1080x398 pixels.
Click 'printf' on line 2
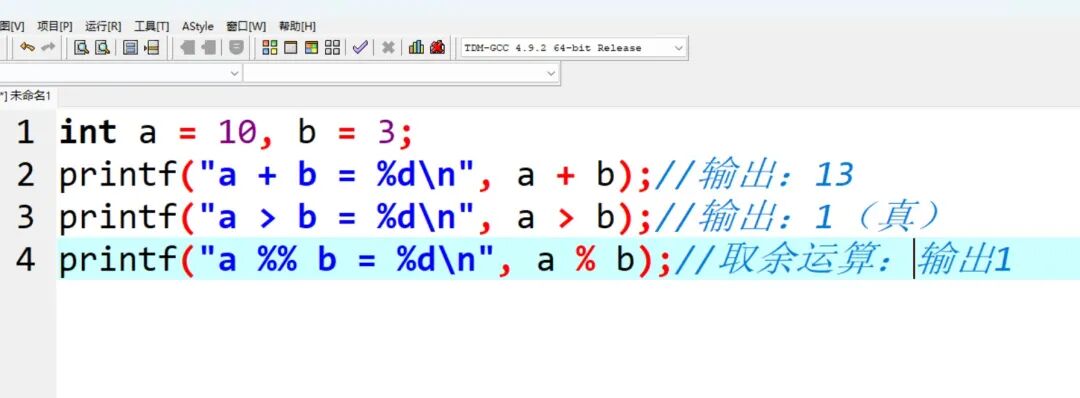pyautogui.click(x=118, y=175)
